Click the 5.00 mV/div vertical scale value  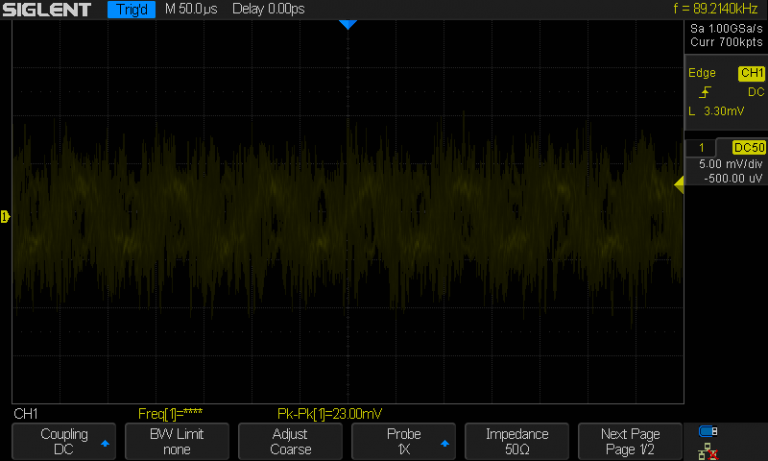point(730,164)
